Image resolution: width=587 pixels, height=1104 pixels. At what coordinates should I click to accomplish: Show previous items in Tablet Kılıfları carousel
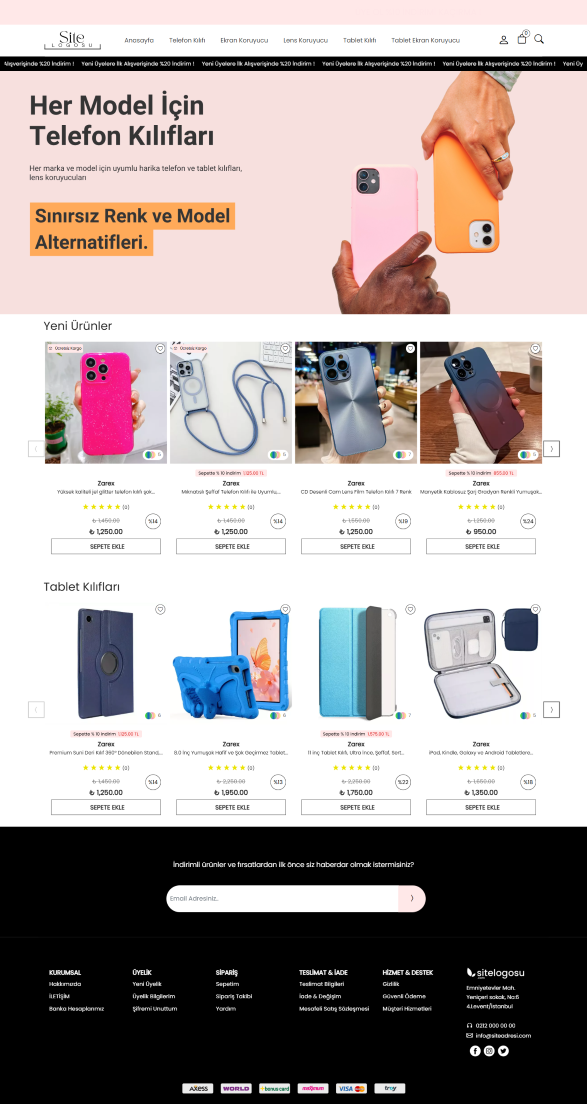36,710
